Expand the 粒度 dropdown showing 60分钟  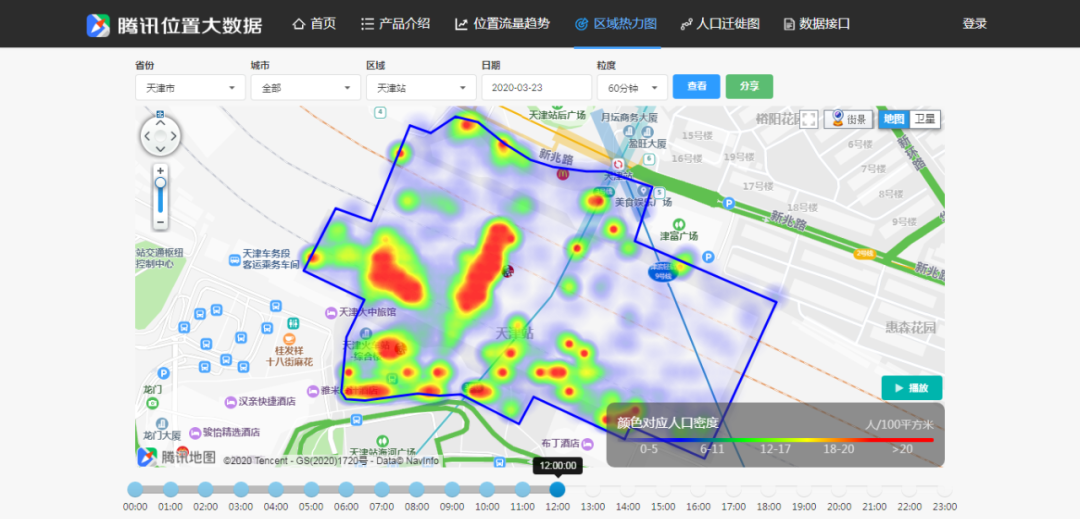pos(632,87)
